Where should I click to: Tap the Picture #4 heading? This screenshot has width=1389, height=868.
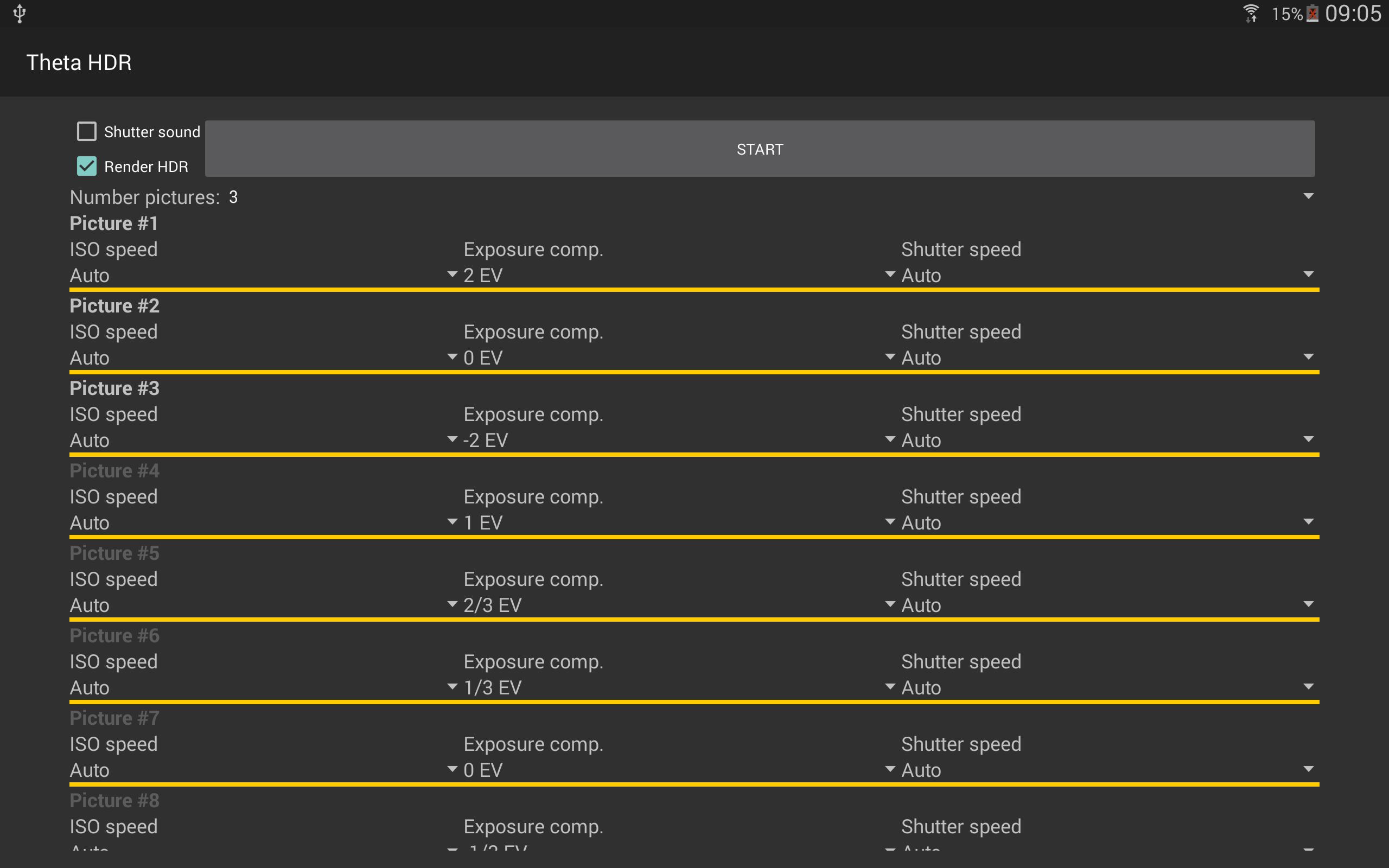click(114, 471)
